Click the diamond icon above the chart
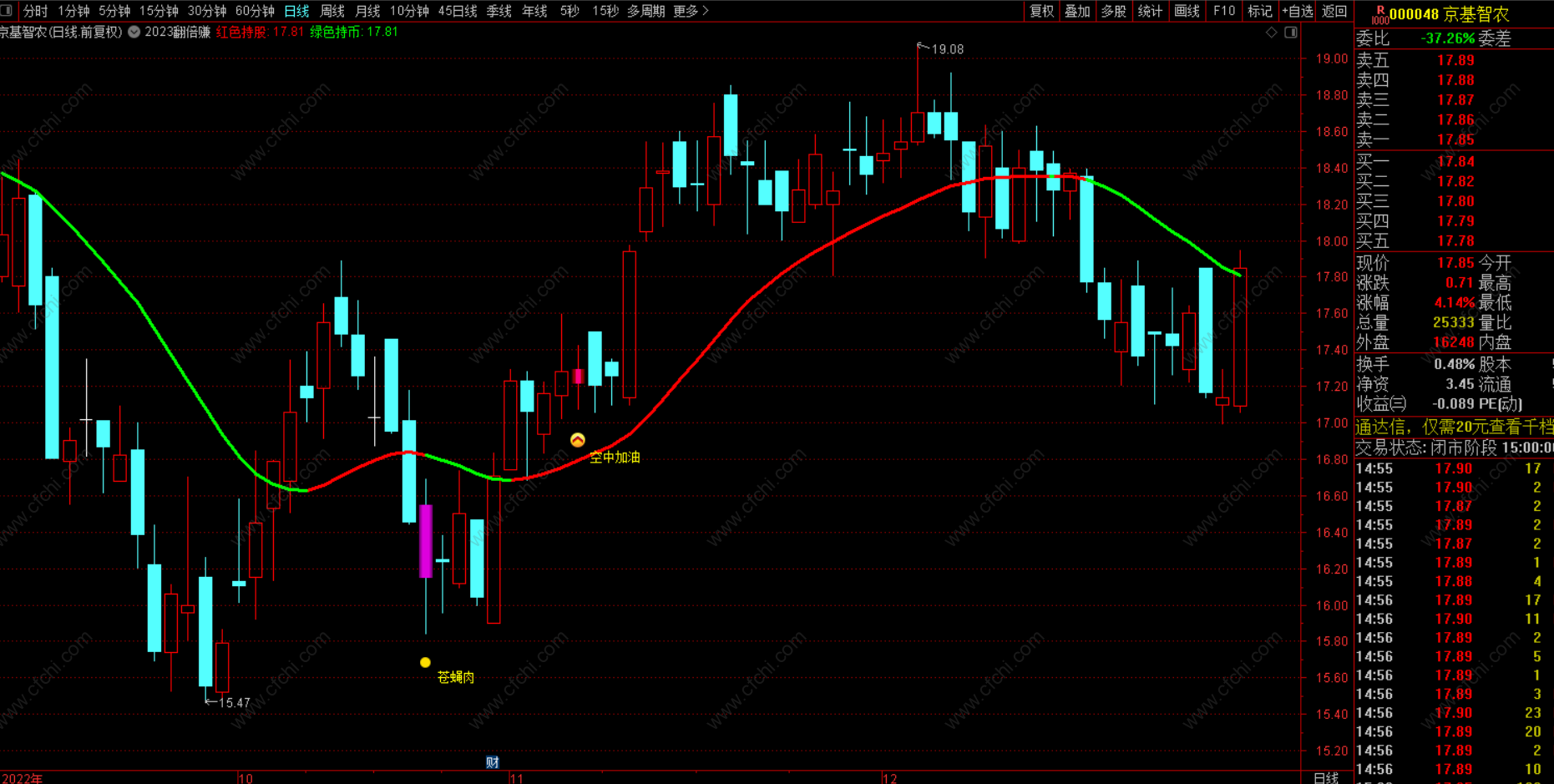This screenshot has width=1554, height=784. 1271,33
